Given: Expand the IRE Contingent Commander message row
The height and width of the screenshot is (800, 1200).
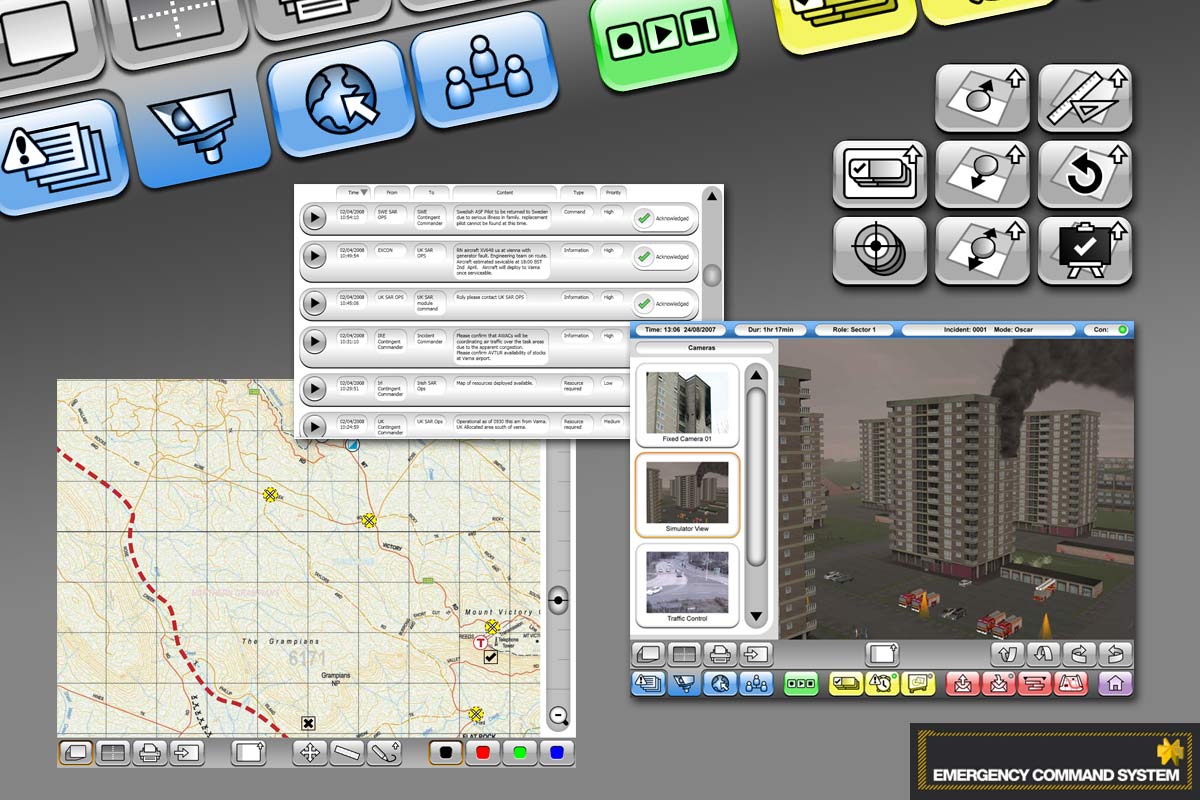Looking at the screenshot, I should pyautogui.click(x=314, y=342).
